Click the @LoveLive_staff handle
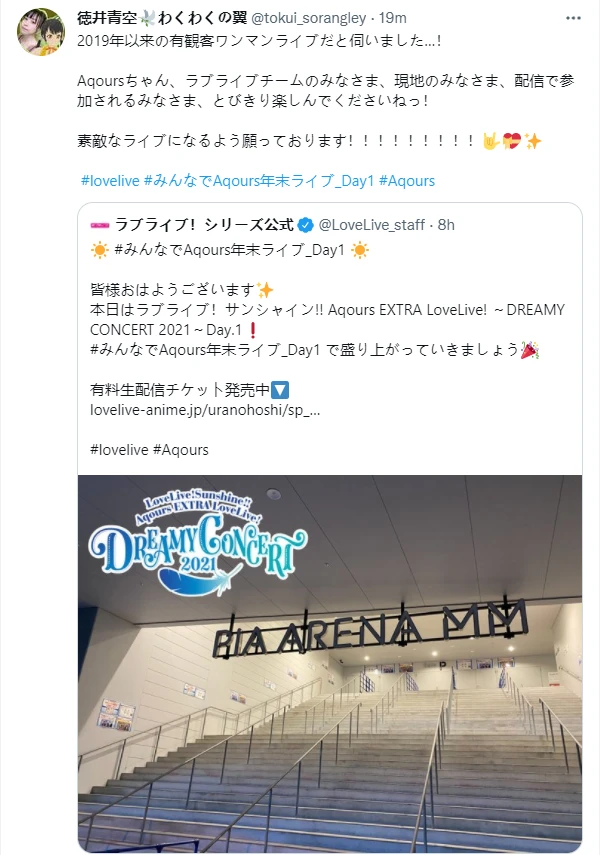This screenshot has width=613, height=855. click(371, 225)
